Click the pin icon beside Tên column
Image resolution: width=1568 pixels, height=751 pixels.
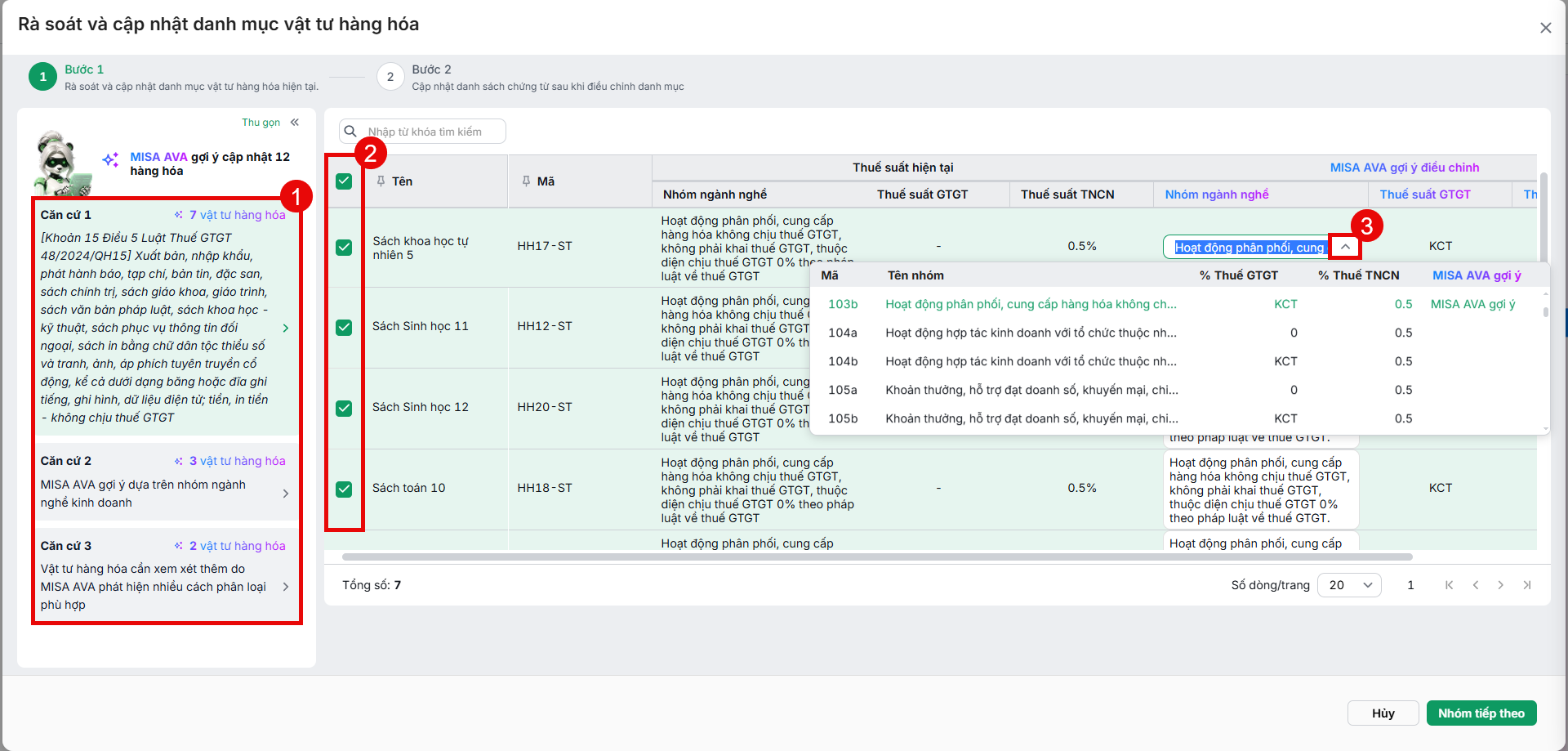(x=381, y=181)
